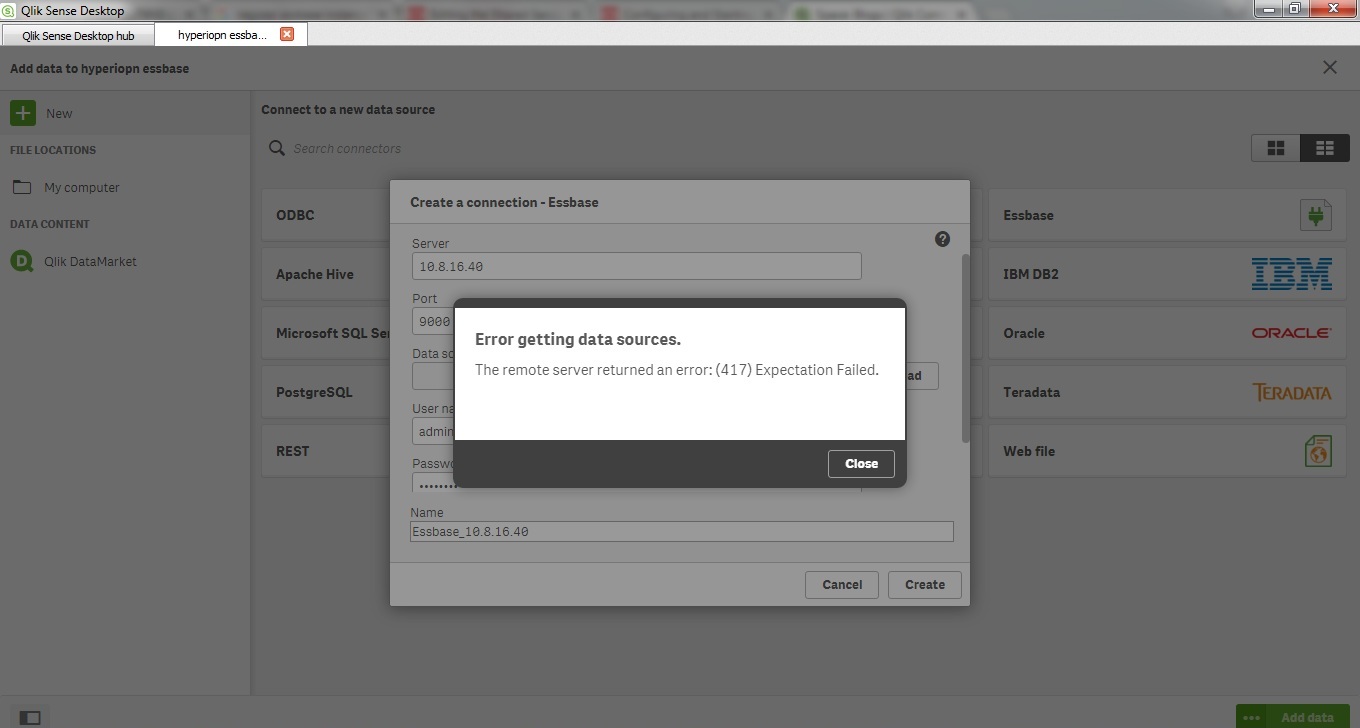1360x728 pixels.
Task: Select the Teradata connector text
Action: pyautogui.click(x=1031, y=392)
